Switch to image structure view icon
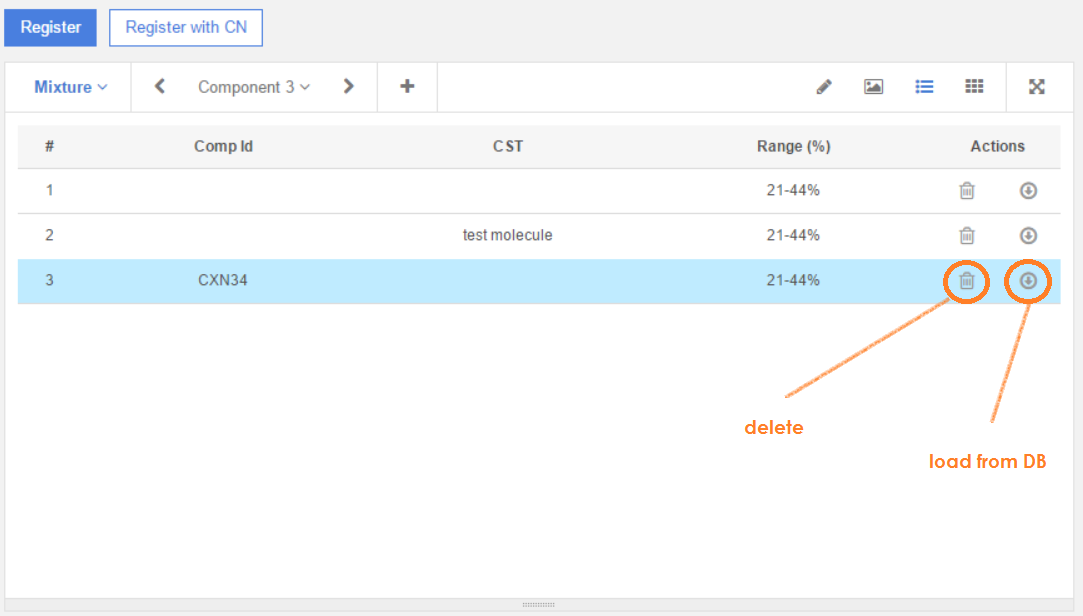Viewport: 1083px width, 616px height. pyautogui.click(x=873, y=87)
